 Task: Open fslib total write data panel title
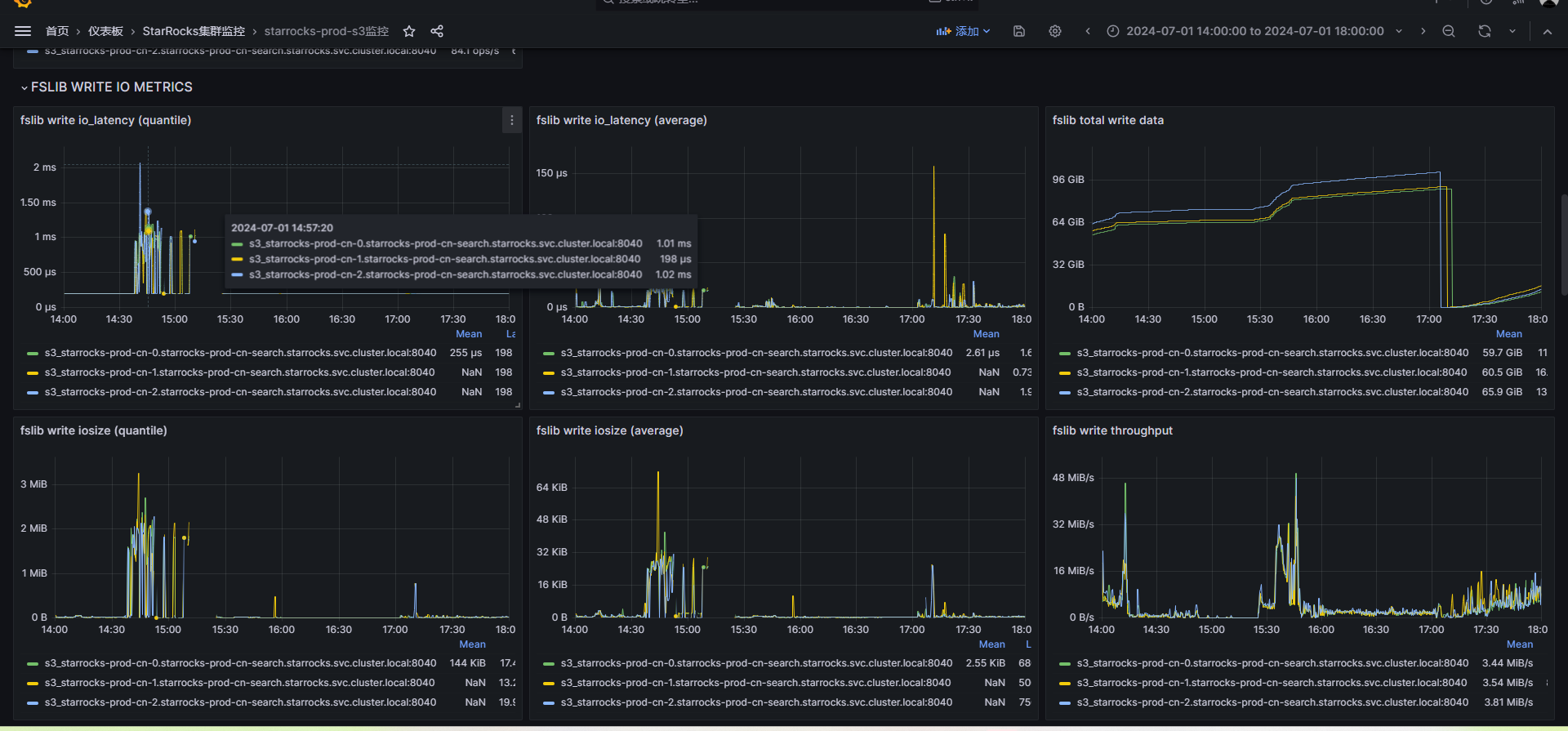click(1108, 120)
